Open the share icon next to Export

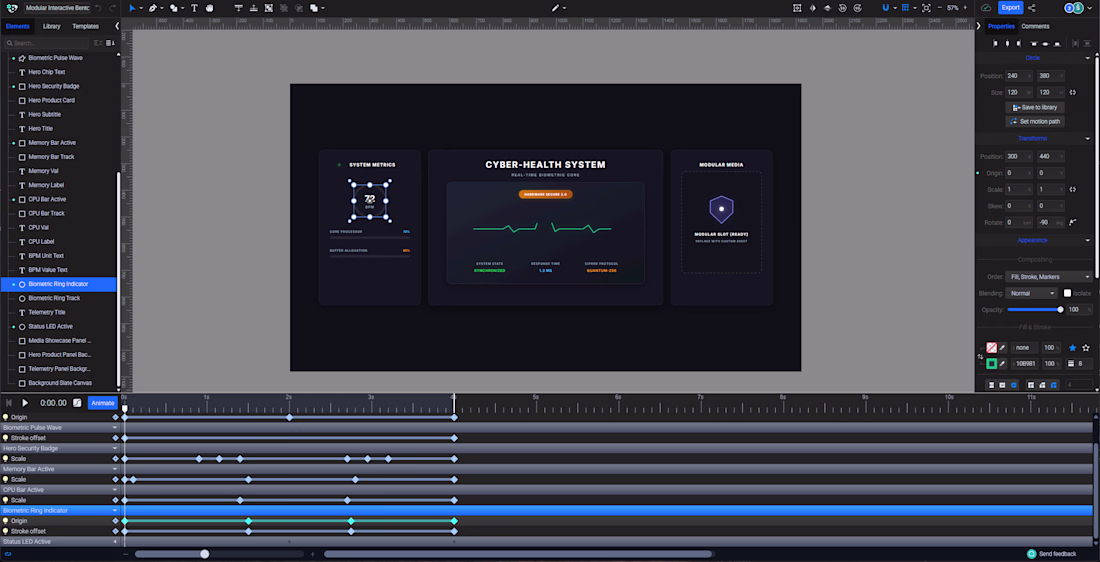1031,8
